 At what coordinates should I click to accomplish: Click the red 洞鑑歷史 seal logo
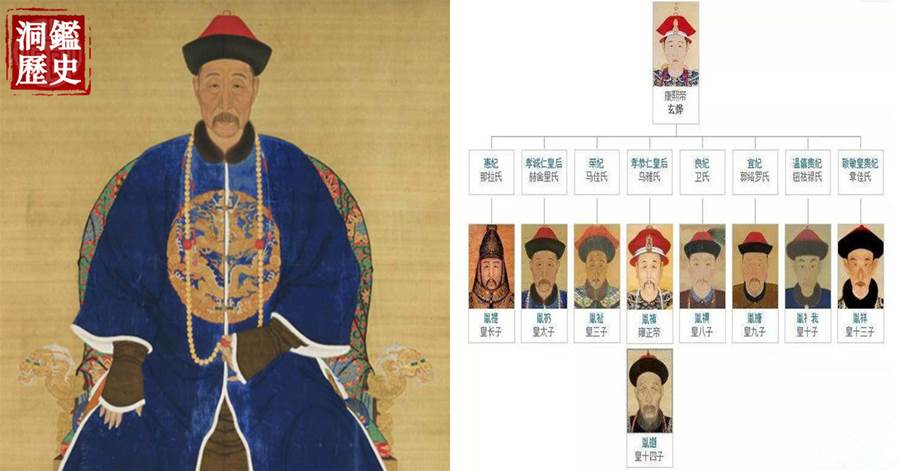48,53
